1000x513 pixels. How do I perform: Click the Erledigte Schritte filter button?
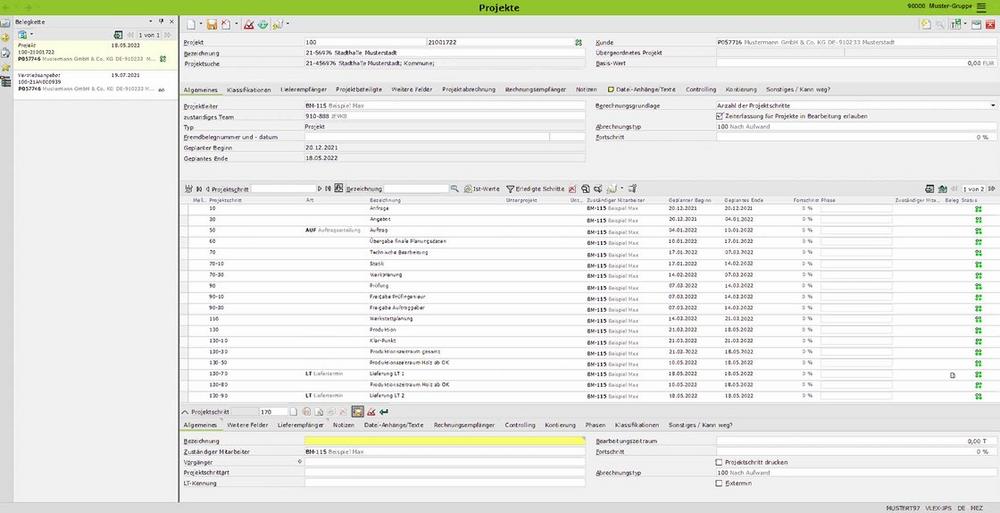(x=537, y=188)
